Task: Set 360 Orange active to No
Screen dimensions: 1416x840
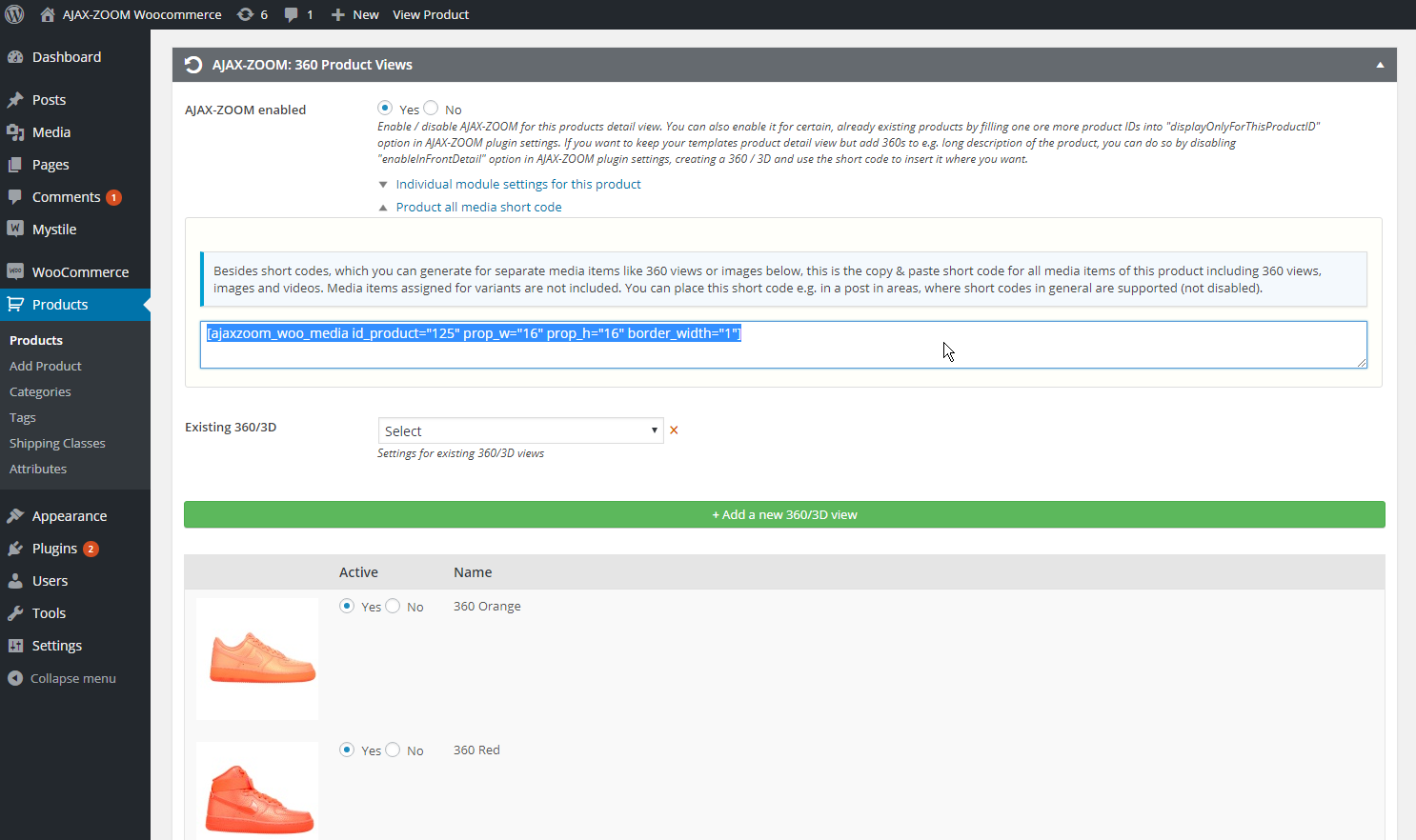Action: click(x=393, y=606)
